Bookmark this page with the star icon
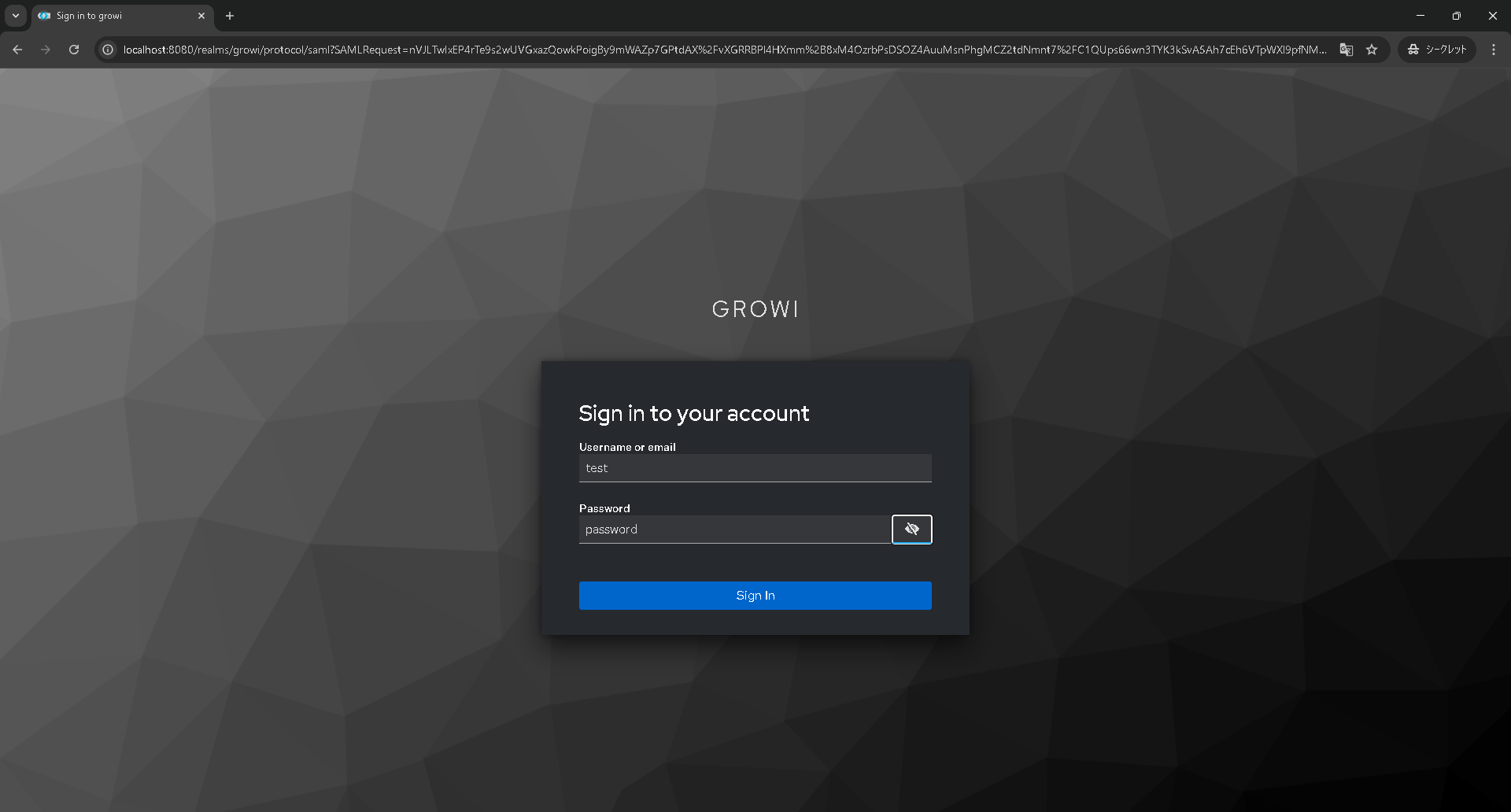Screen dimensions: 1511x812 point(1372,50)
